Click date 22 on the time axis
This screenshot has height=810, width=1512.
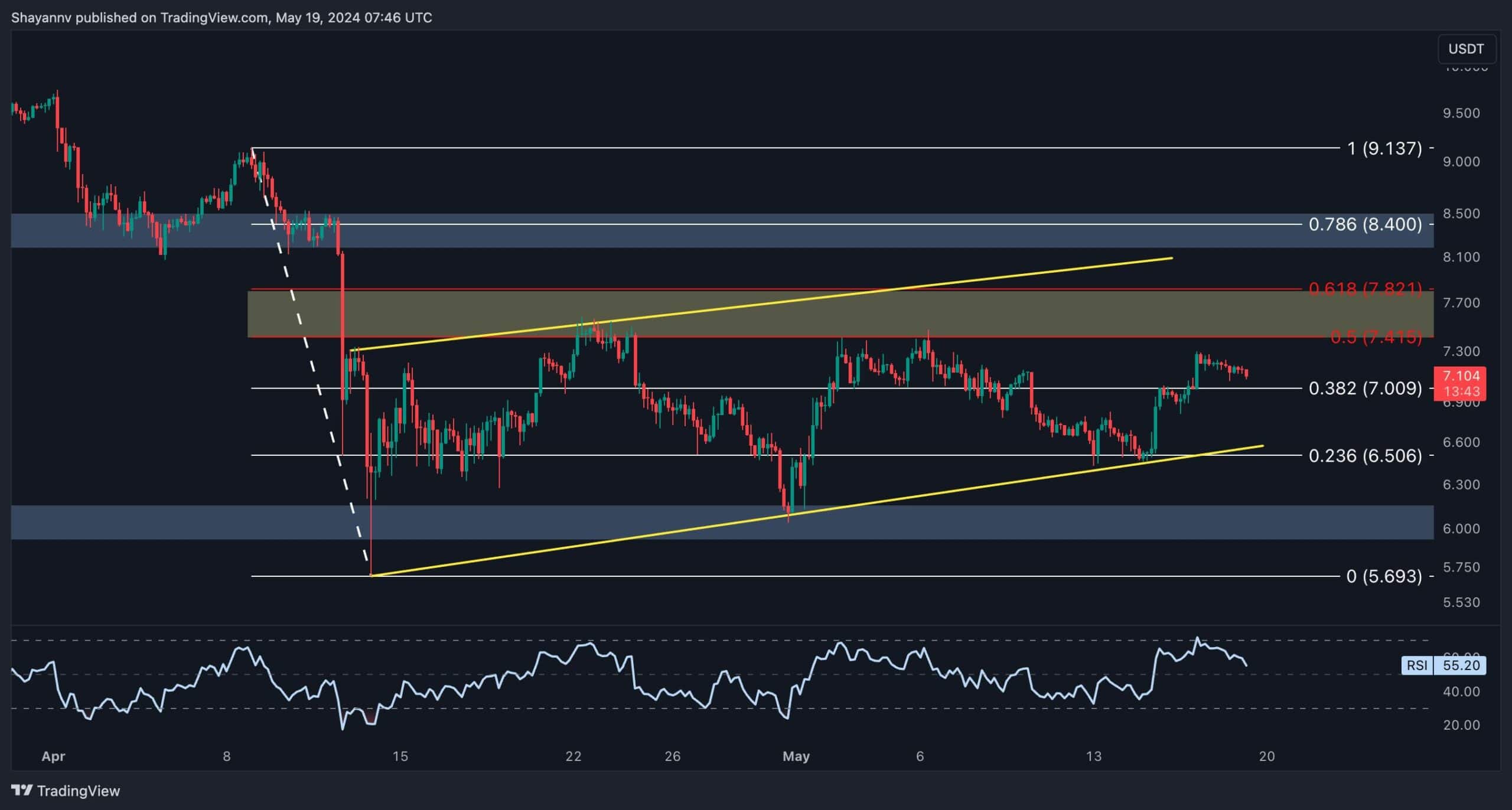[573, 756]
